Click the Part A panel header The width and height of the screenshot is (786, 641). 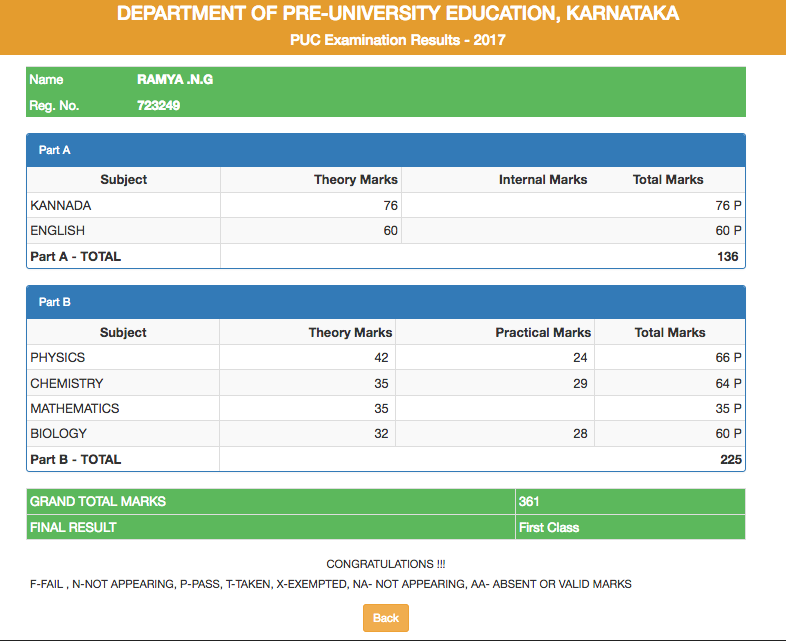386,150
